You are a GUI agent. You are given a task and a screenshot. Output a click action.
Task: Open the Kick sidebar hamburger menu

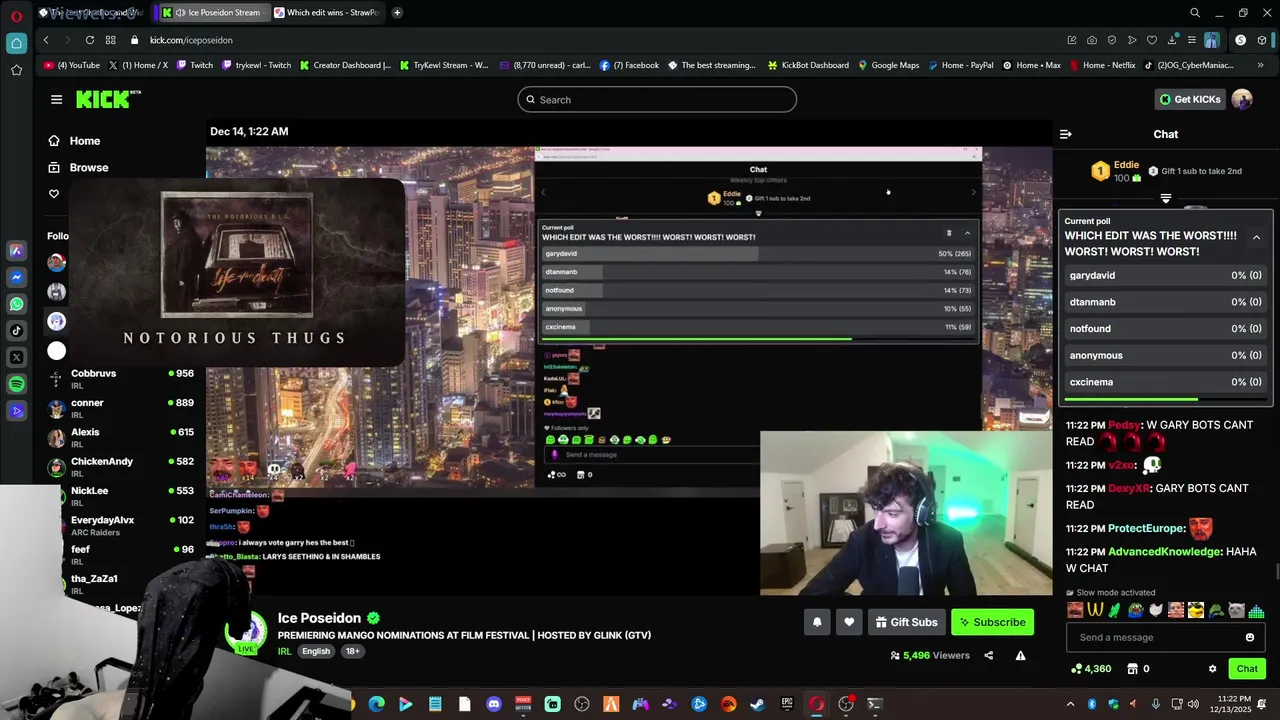pos(56,99)
